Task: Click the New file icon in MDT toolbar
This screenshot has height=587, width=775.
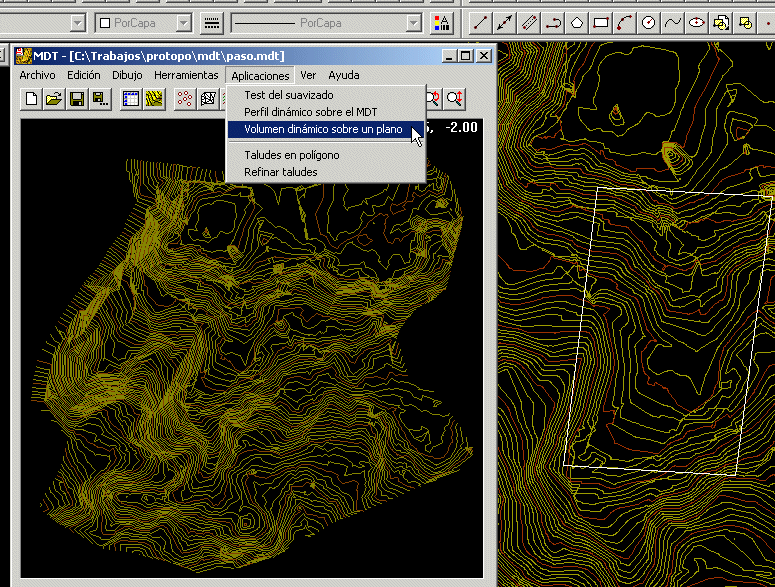Action: [x=31, y=99]
